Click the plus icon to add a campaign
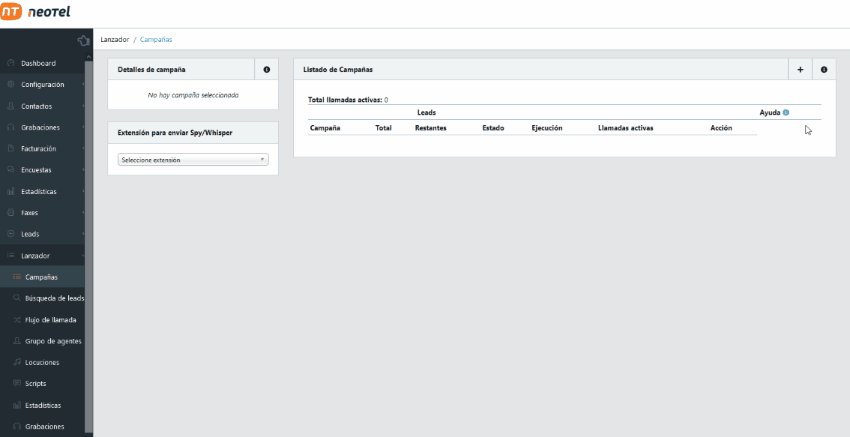This screenshot has height=437, width=850. [x=800, y=70]
